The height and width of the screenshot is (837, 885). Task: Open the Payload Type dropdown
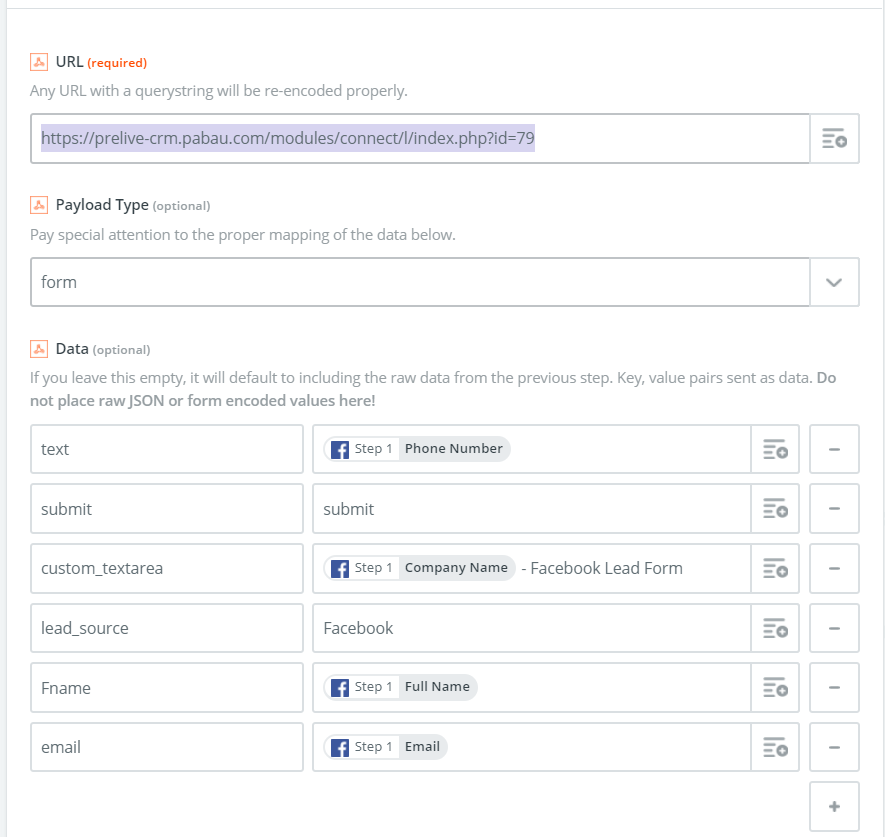(x=836, y=282)
